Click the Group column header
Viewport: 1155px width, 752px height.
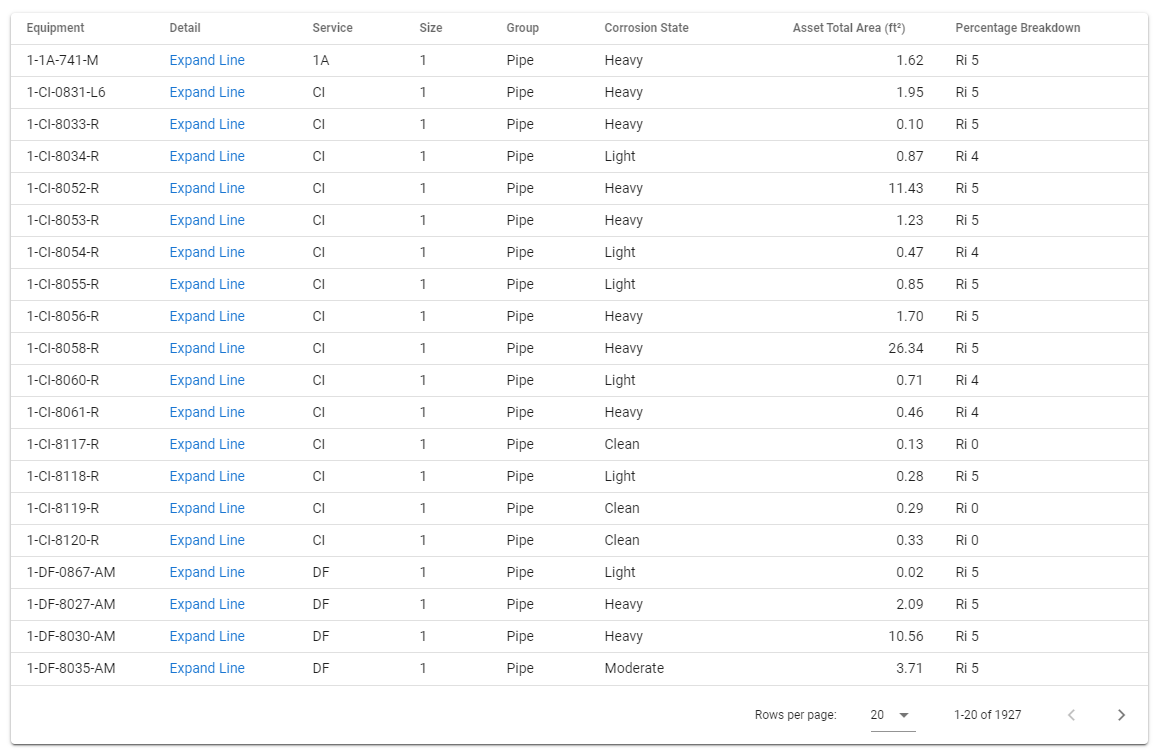click(x=522, y=28)
